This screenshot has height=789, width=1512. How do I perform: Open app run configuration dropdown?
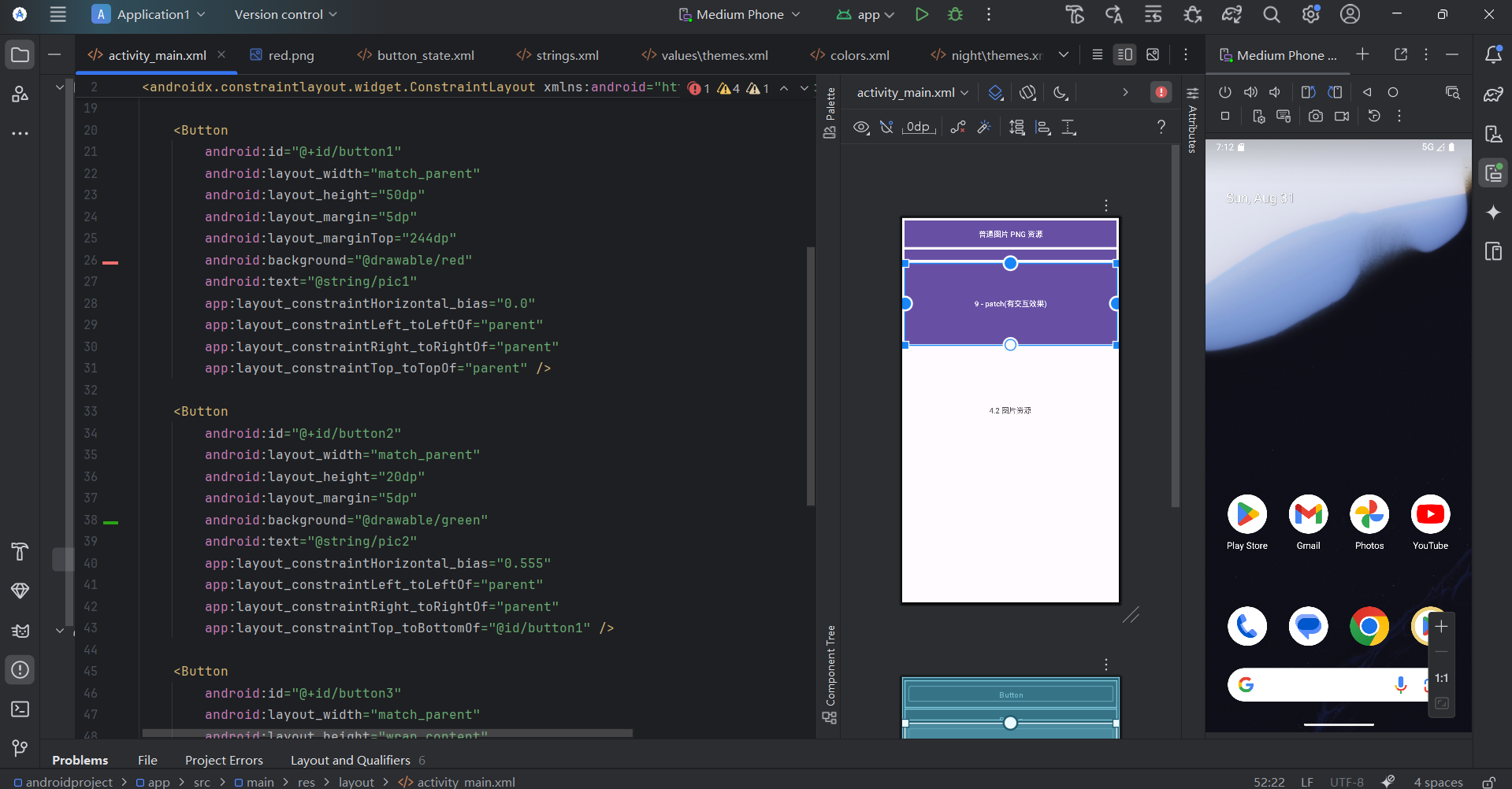click(866, 14)
